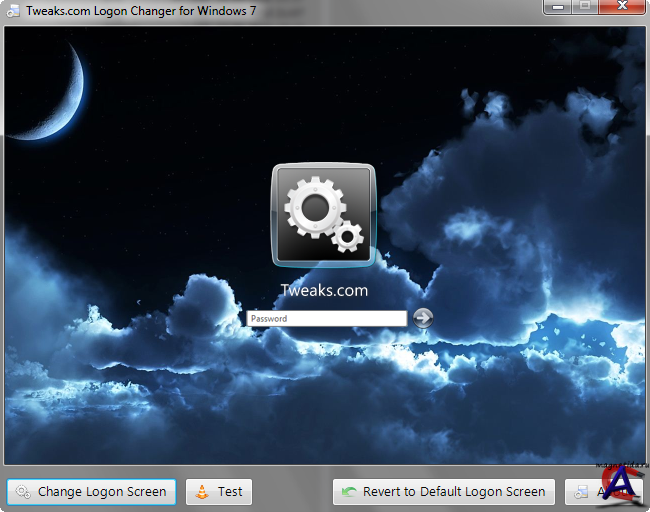Maximize the Logon Changer window
This screenshot has width=650, height=512.
point(585,7)
